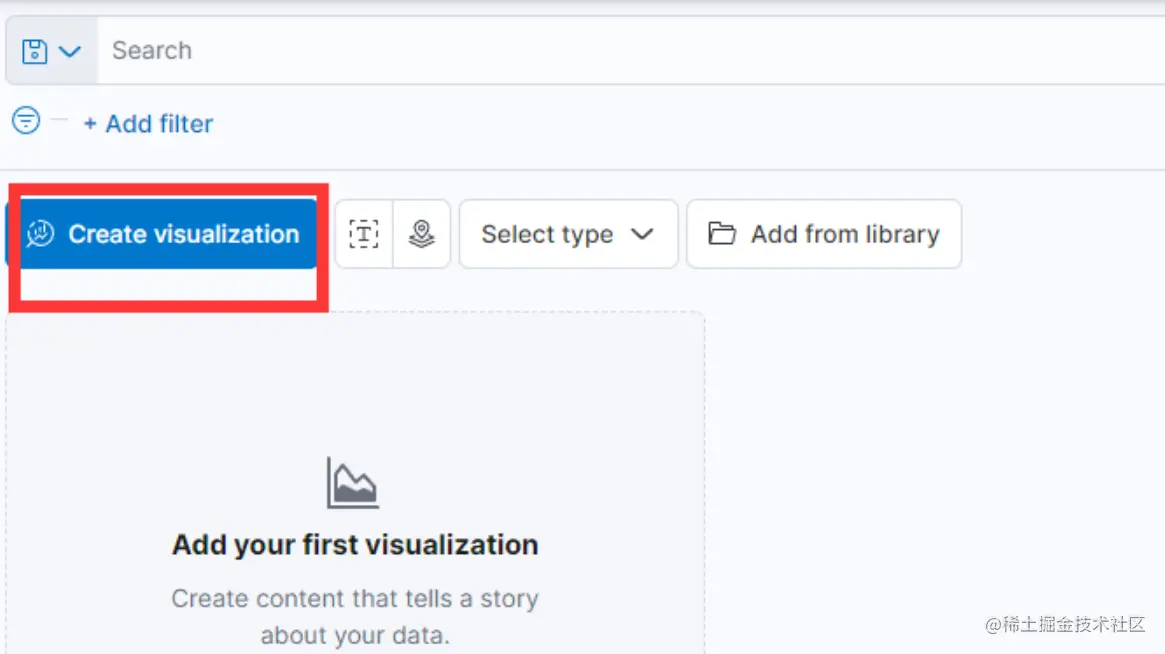Open the Select type dropdown
Image resolution: width=1165 pixels, height=654 pixels.
tap(568, 234)
